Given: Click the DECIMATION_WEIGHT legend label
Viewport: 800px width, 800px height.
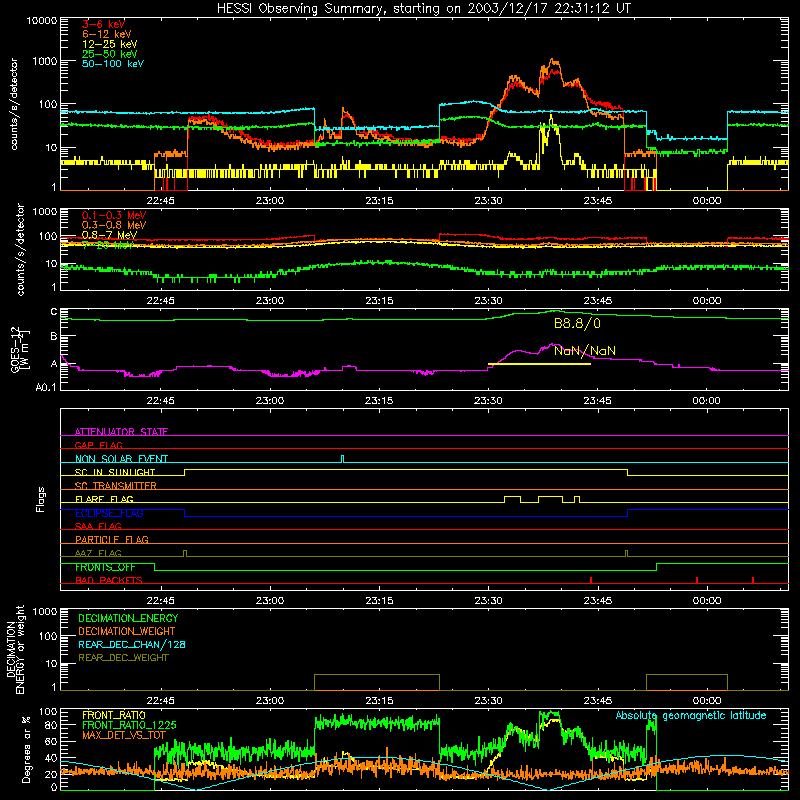Looking at the screenshot, I should click(x=127, y=631).
